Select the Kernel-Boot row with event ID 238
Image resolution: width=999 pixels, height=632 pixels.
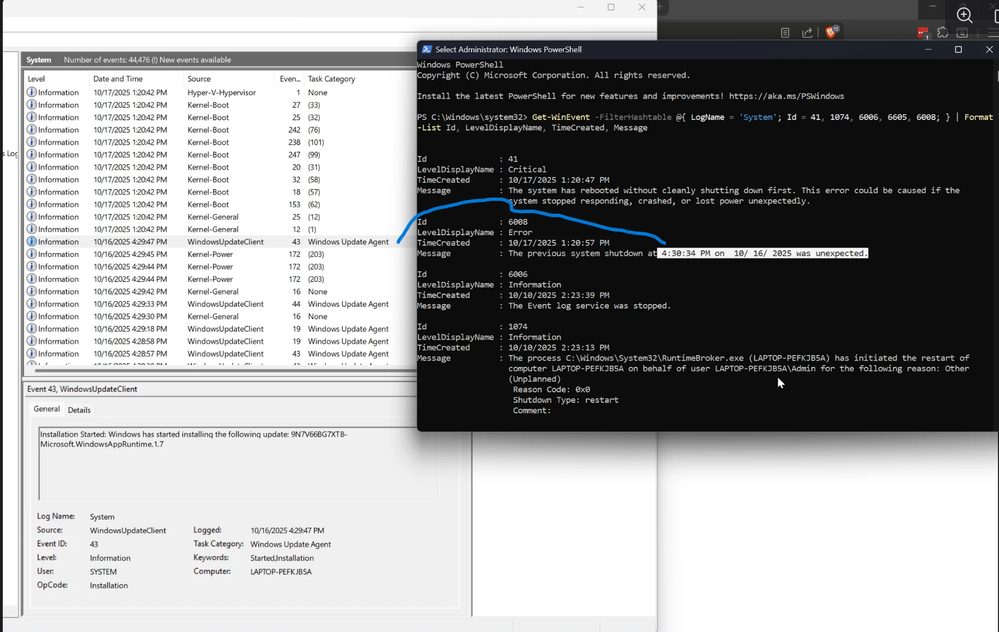[220, 142]
